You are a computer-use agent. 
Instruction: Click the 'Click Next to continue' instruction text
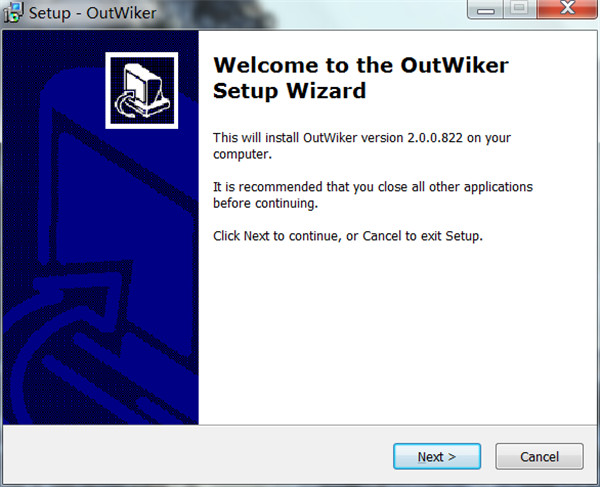point(348,236)
